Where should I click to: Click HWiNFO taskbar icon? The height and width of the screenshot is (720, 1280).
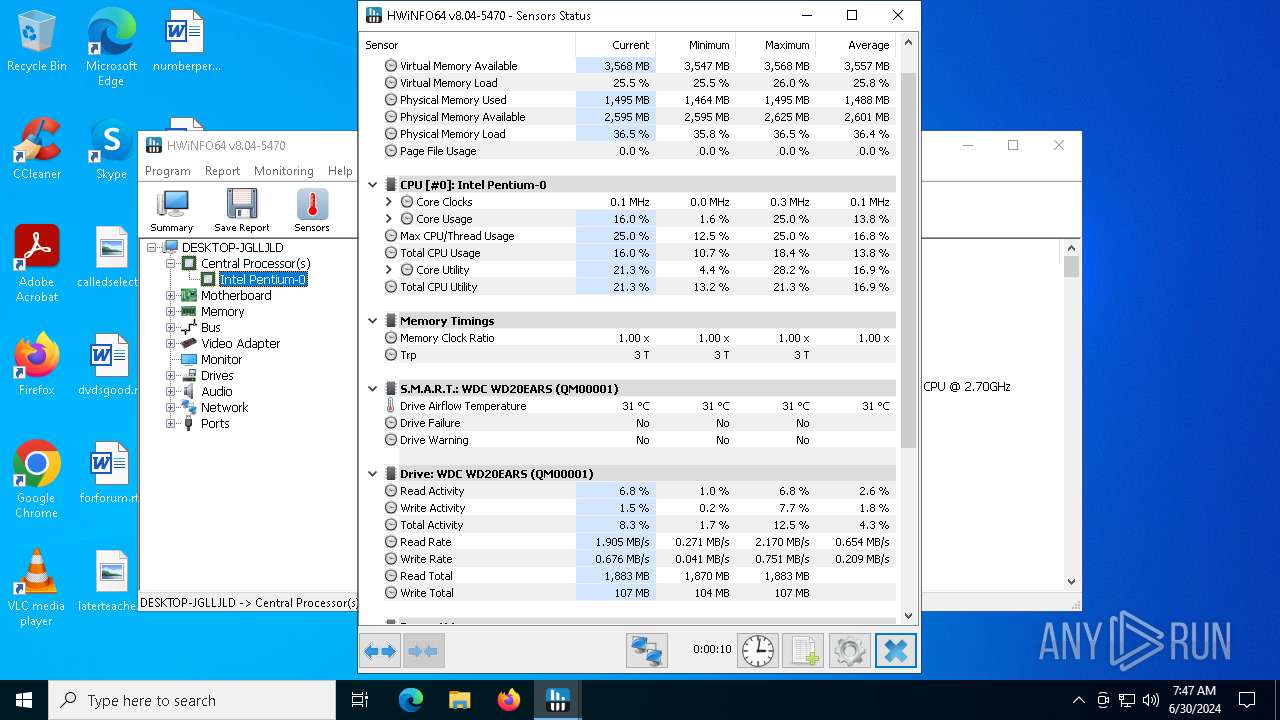tap(557, 700)
